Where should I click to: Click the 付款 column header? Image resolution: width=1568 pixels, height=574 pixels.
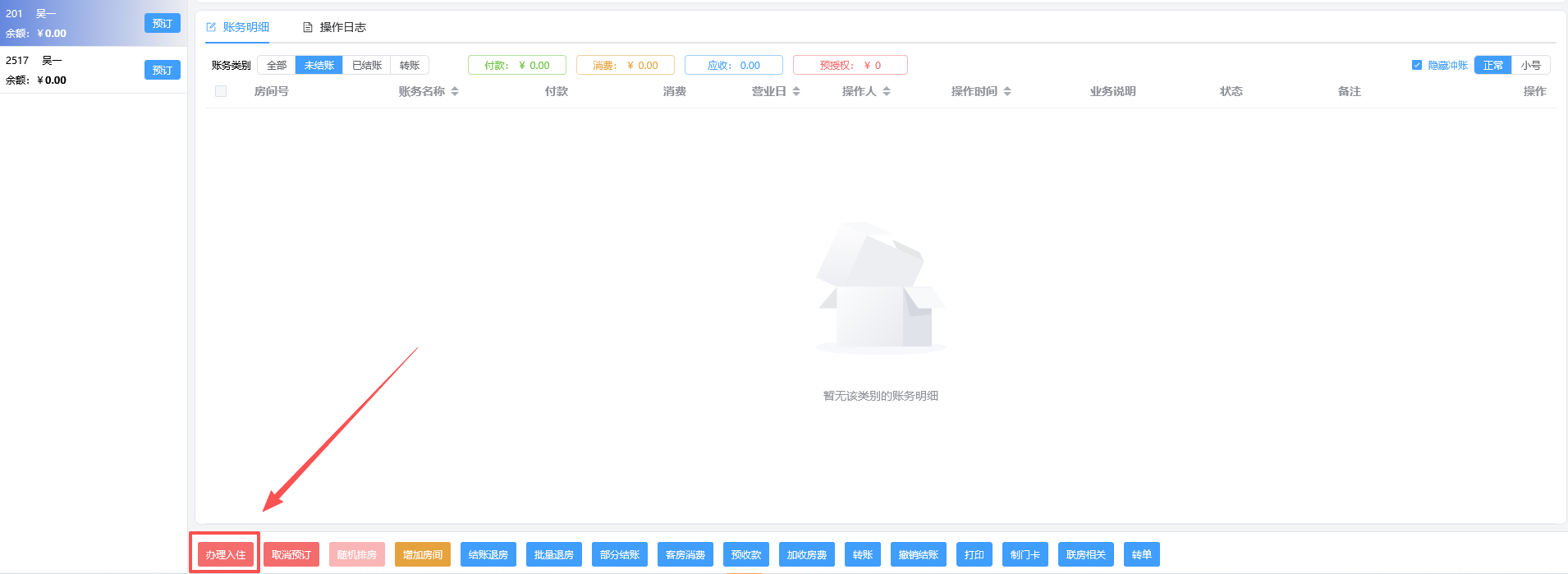point(557,91)
